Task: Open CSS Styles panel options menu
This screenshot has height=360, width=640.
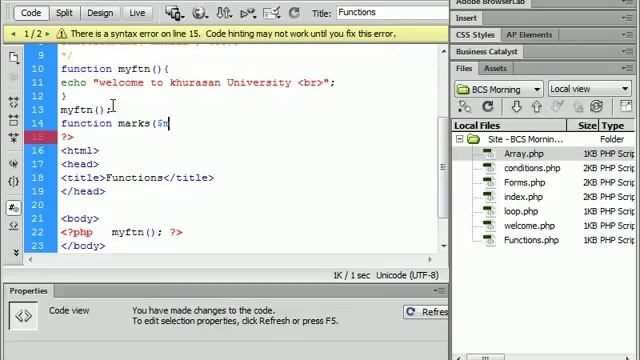Action: point(627,35)
